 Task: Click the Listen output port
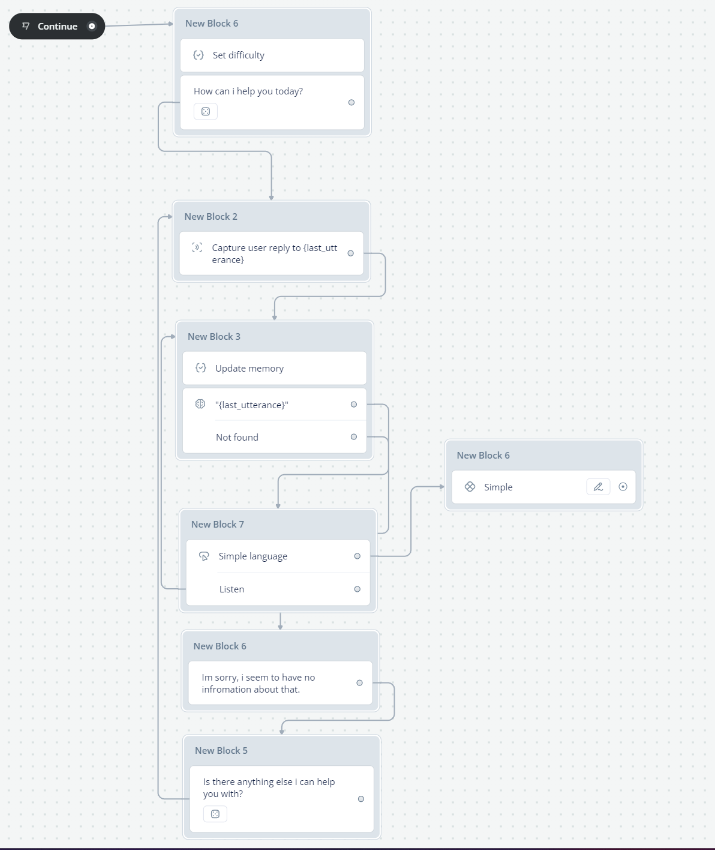point(357,589)
